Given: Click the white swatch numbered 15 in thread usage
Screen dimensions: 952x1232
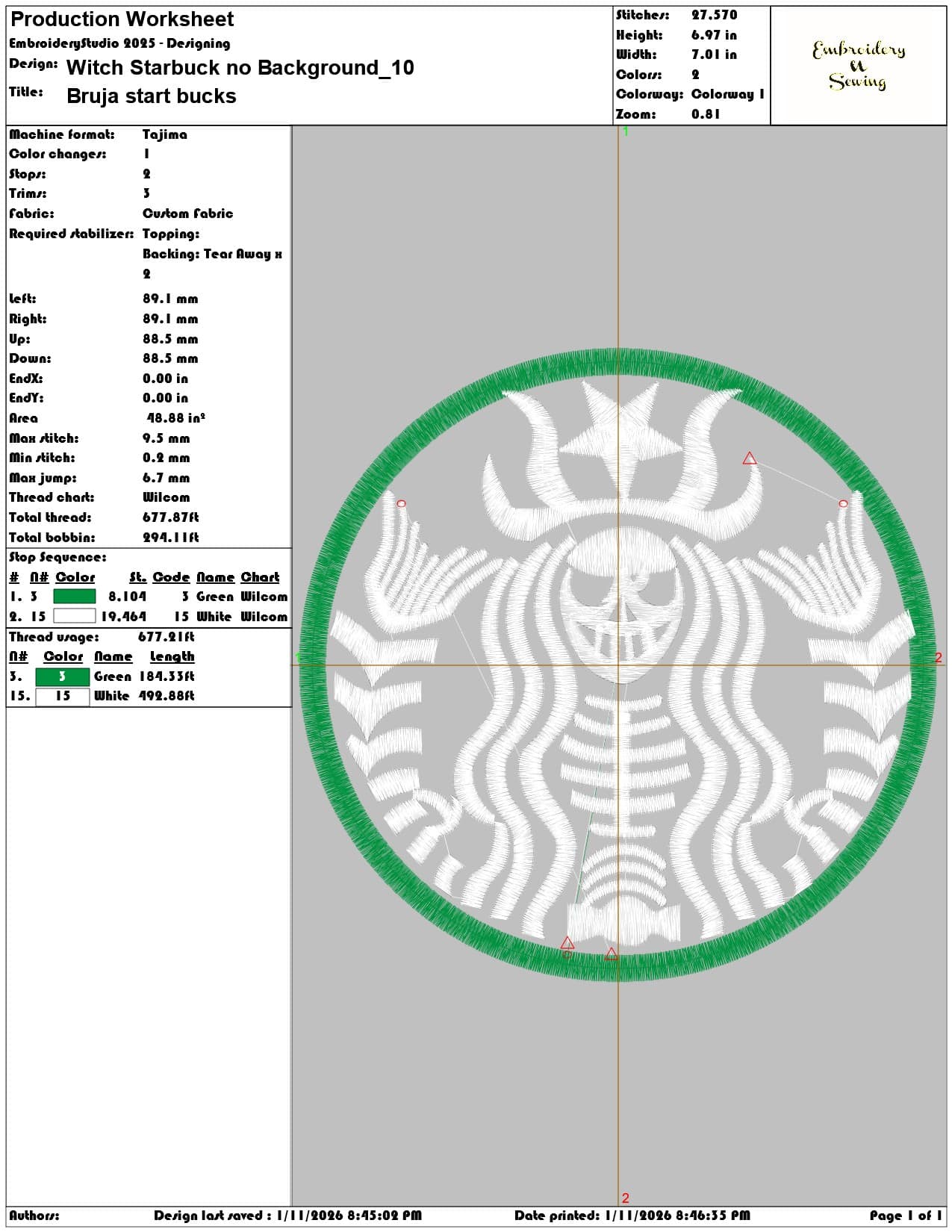Looking at the screenshot, I should coord(62,696).
